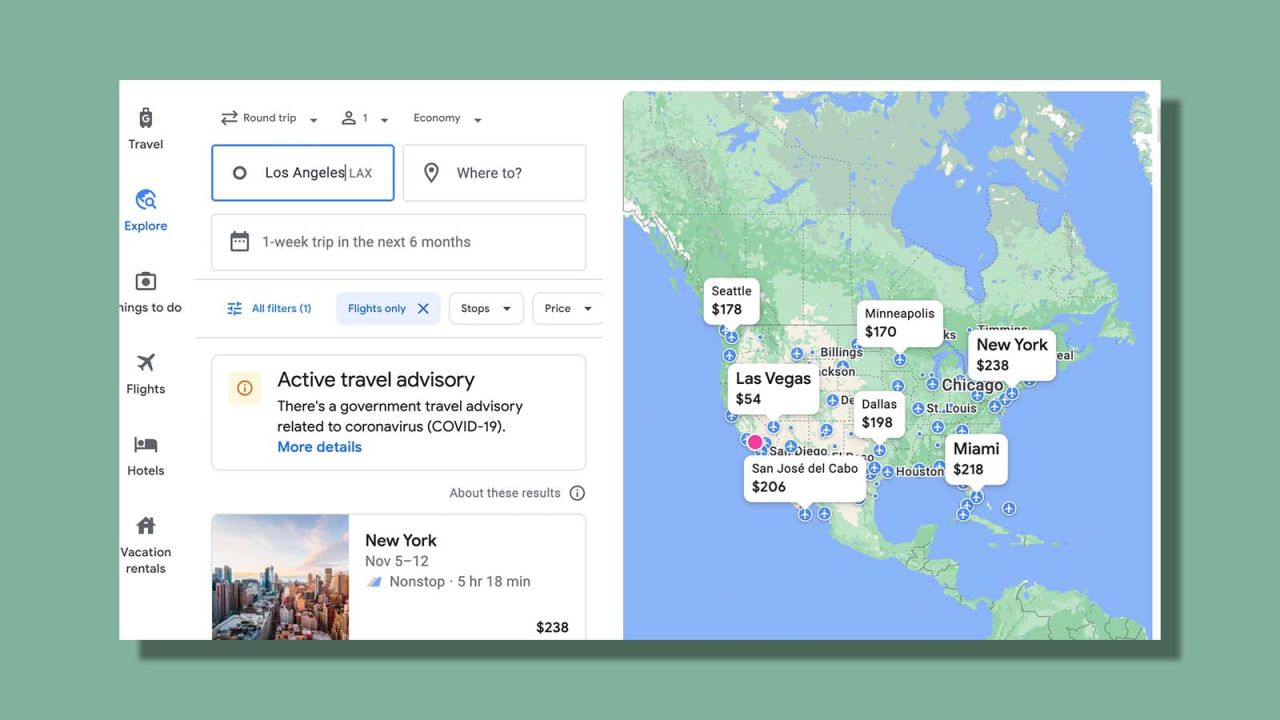The height and width of the screenshot is (720, 1280).
Task: Click Nonstop · 5 hr 18 min text
Action: pyautogui.click(x=460, y=582)
